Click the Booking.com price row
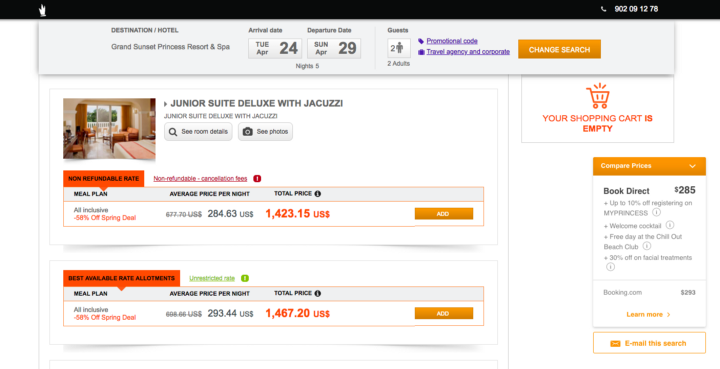The height and width of the screenshot is (369, 720). 649,292
